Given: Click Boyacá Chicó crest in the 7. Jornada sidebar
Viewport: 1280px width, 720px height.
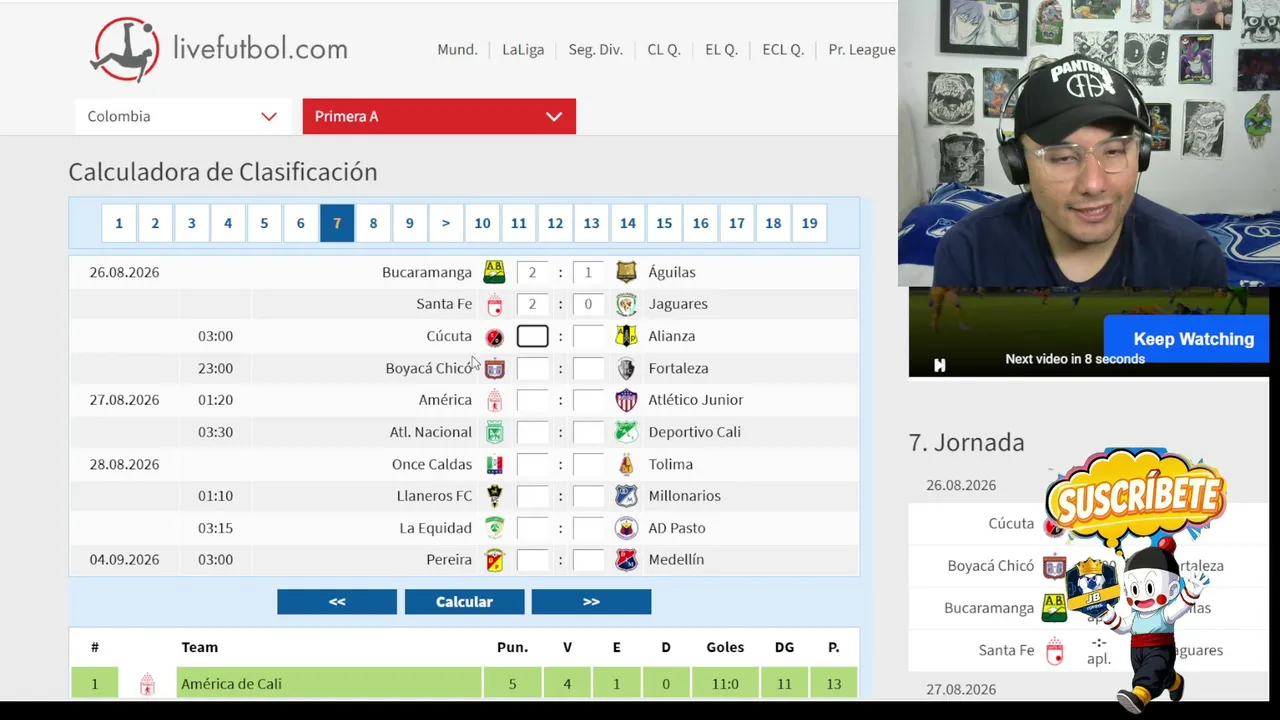Looking at the screenshot, I should (x=1054, y=566).
